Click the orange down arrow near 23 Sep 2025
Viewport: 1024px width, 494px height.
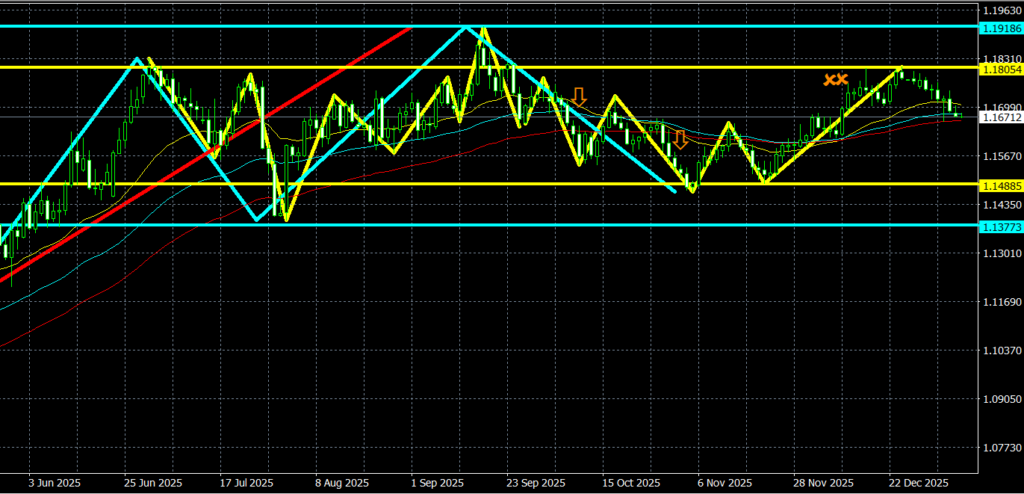click(578, 97)
